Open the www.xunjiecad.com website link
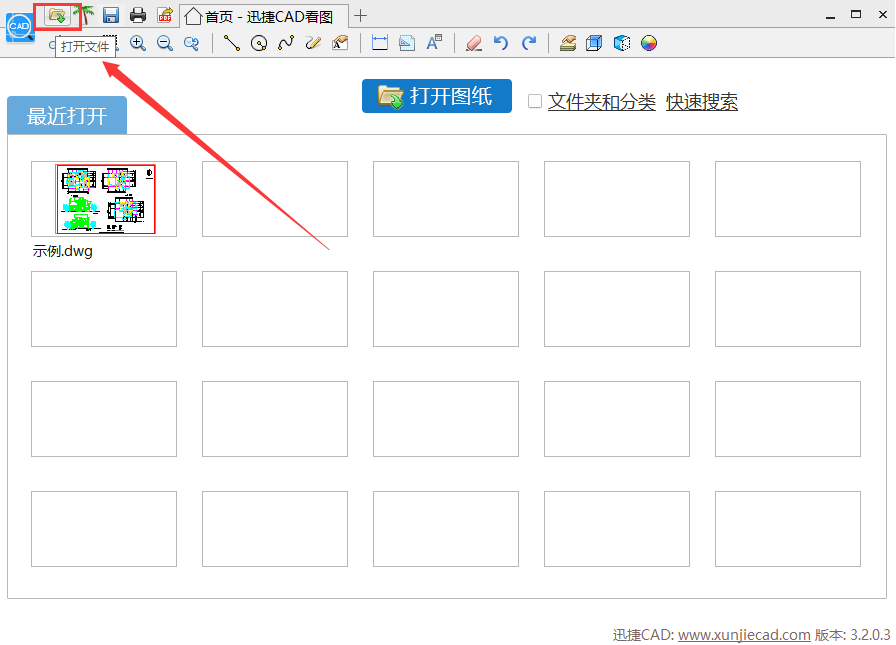The height and width of the screenshot is (645, 896). [743, 634]
